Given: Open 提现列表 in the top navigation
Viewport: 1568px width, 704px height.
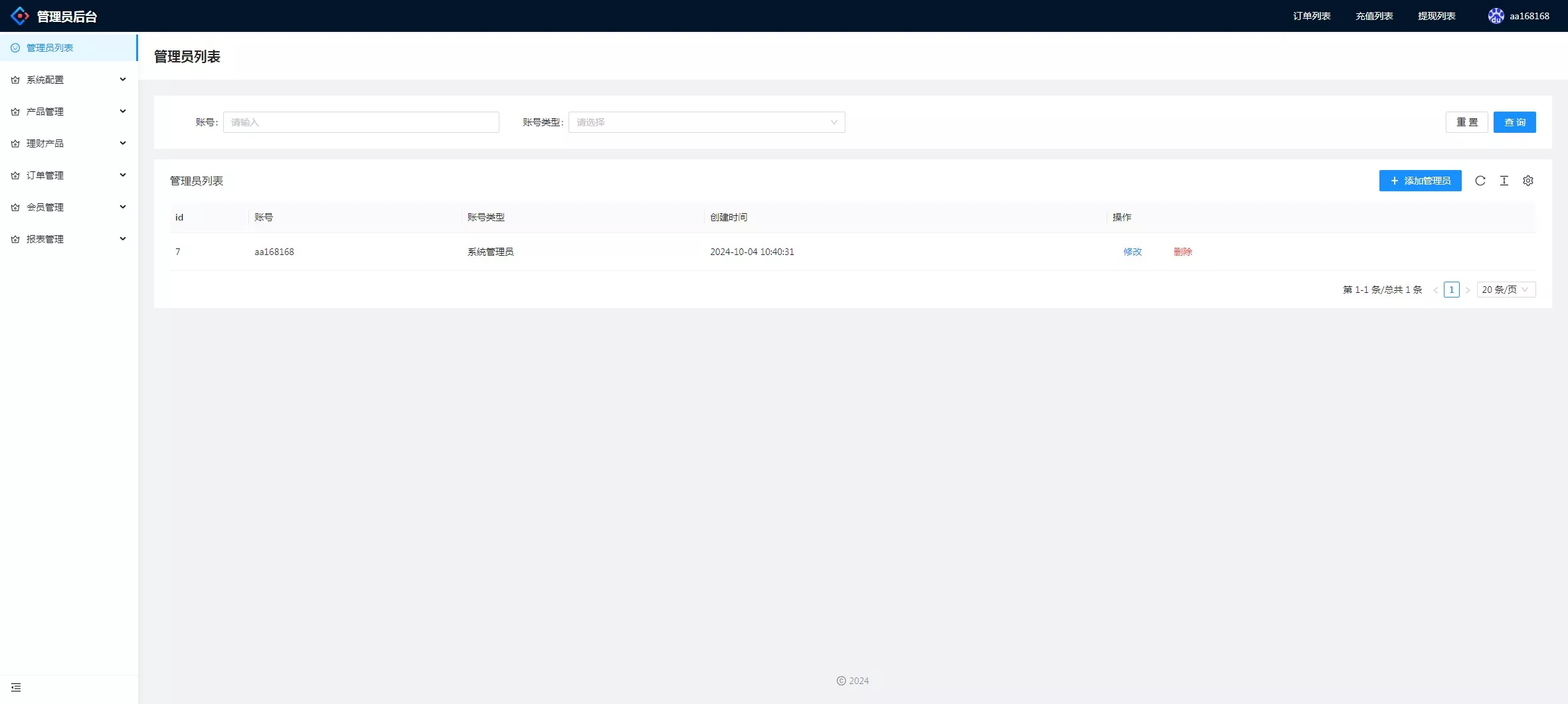Looking at the screenshot, I should [1436, 16].
